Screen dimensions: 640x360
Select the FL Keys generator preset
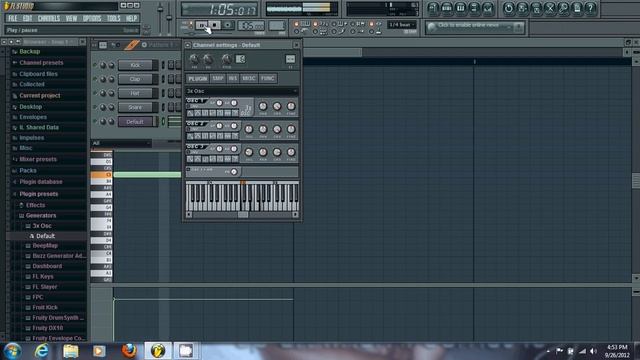click(43, 276)
